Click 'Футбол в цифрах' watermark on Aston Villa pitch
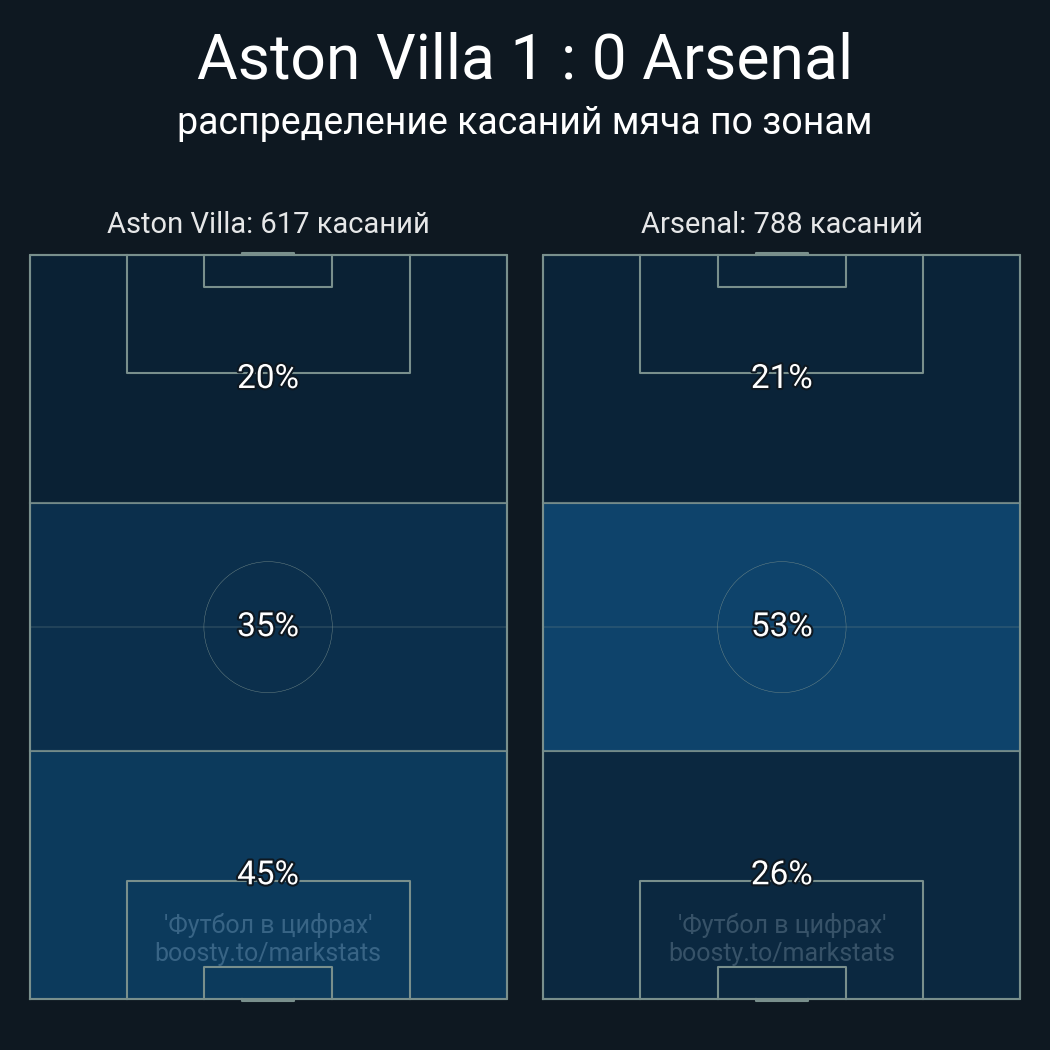The height and width of the screenshot is (1050, 1050). 268,924
